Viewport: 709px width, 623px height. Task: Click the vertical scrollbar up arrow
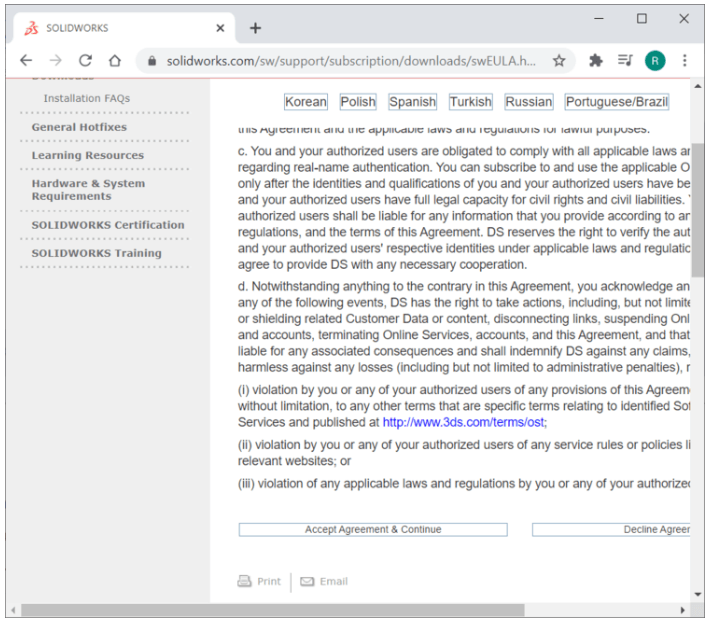(698, 86)
